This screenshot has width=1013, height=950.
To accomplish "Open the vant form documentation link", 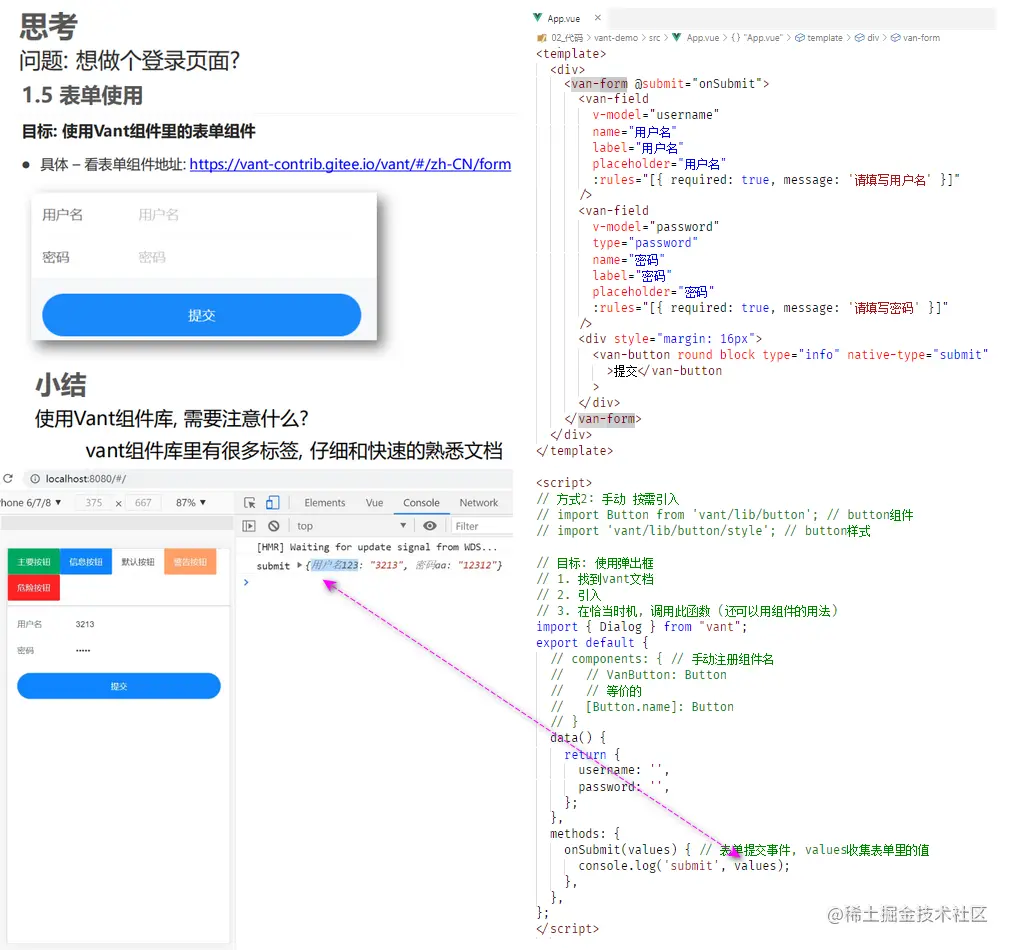I will [x=350, y=164].
